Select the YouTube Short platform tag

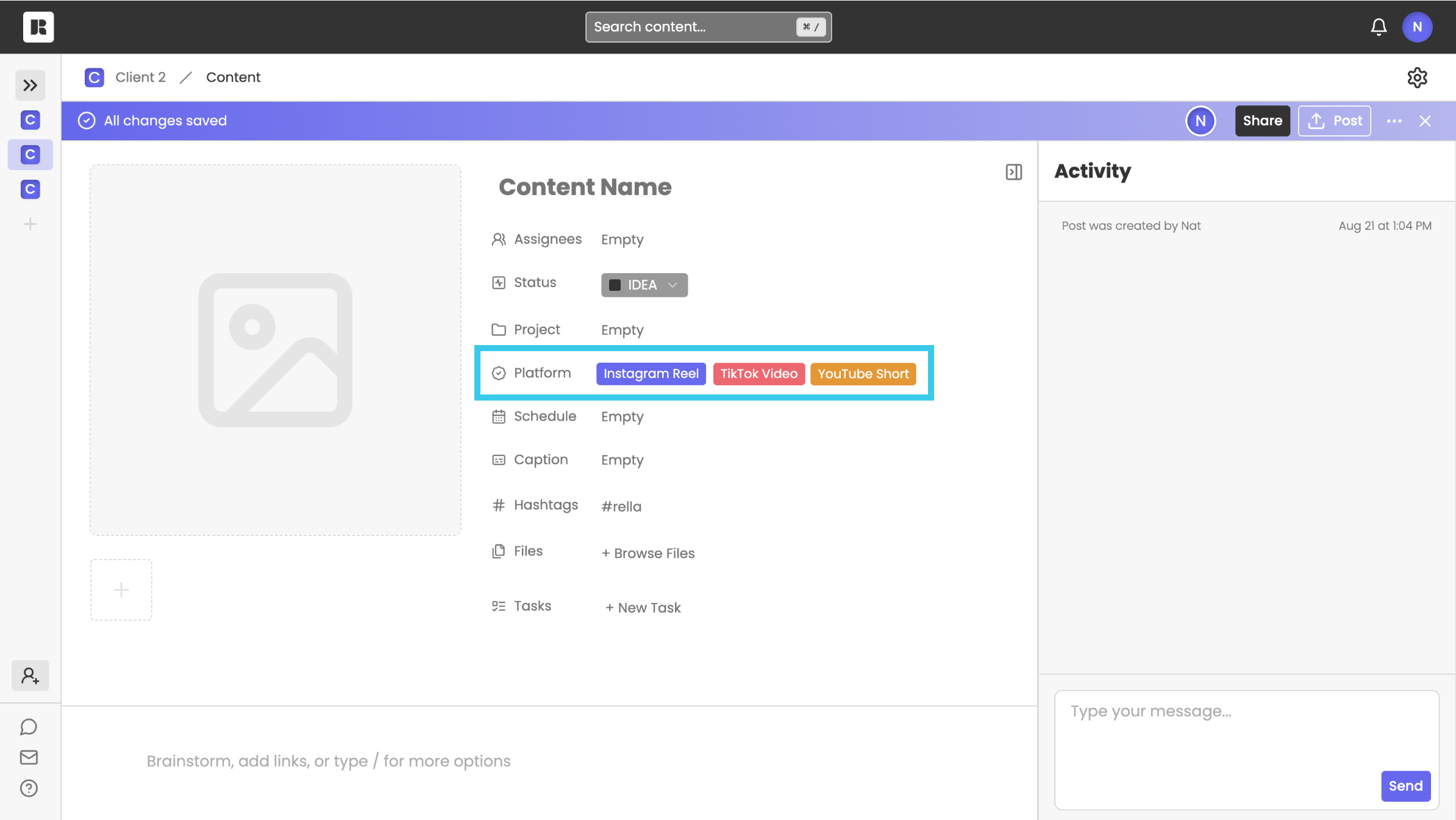[863, 374]
